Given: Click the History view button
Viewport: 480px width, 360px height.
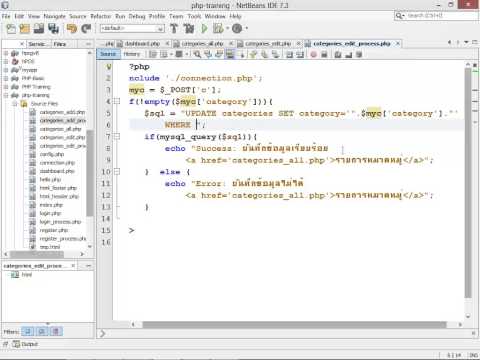Looking at the screenshot, I should click(132, 54).
